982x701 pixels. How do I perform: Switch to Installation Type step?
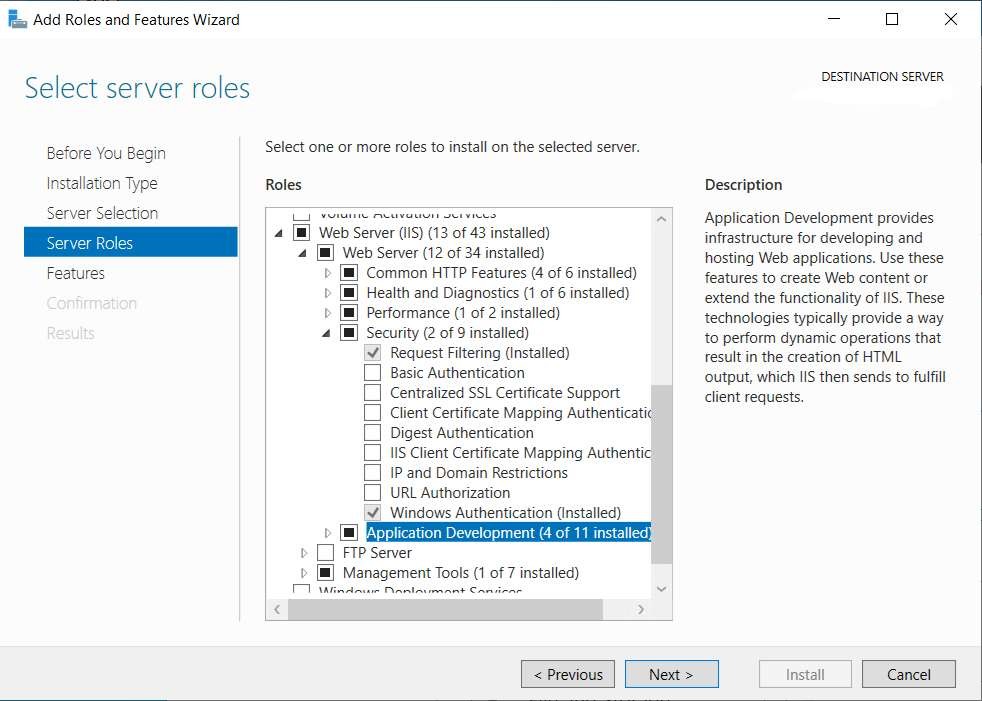point(102,183)
